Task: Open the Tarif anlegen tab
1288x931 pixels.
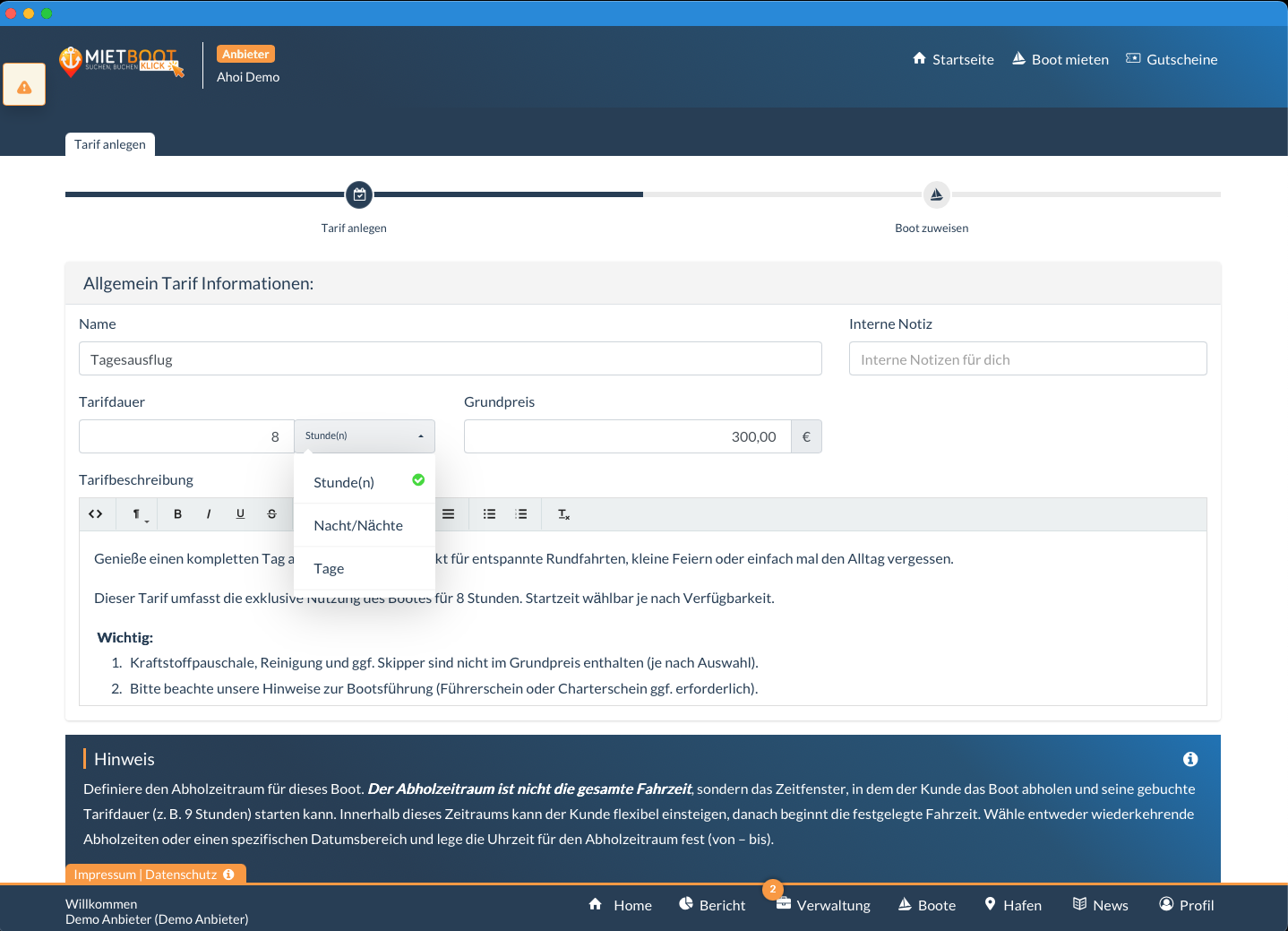Action: pyautogui.click(x=110, y=144)
